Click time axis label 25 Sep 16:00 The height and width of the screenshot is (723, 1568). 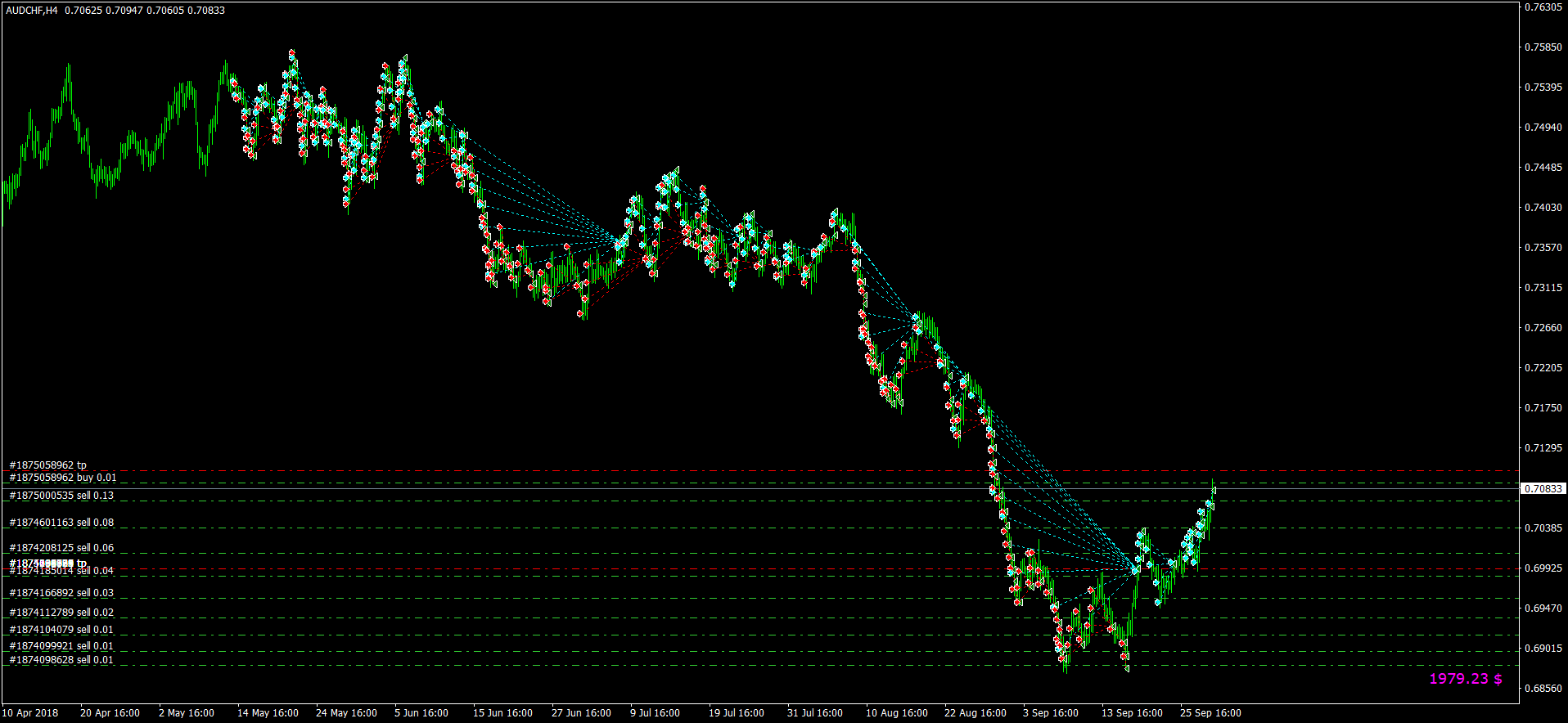[1210, 713]
